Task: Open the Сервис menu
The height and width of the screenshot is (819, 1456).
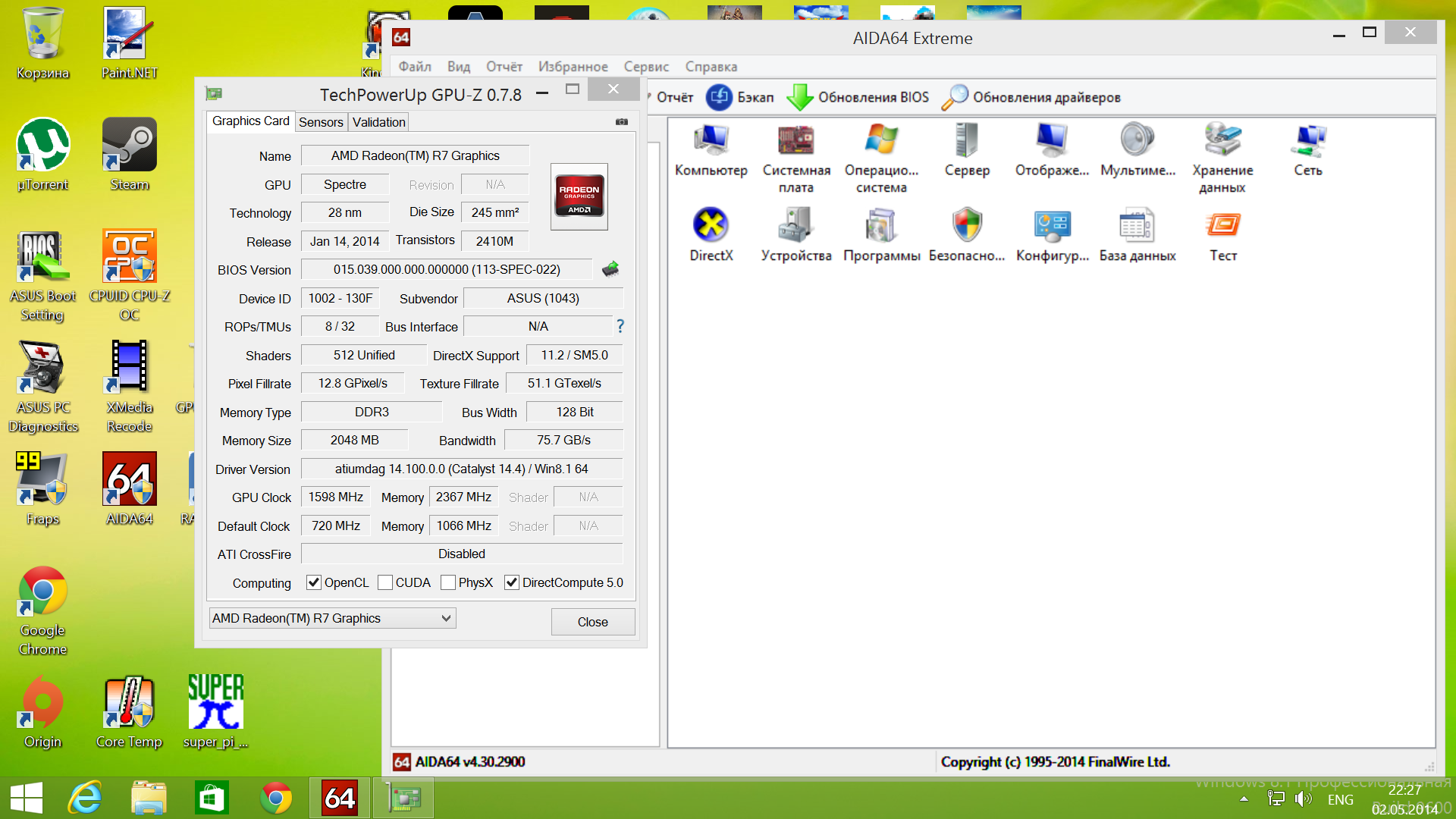Action: point(646,67)
